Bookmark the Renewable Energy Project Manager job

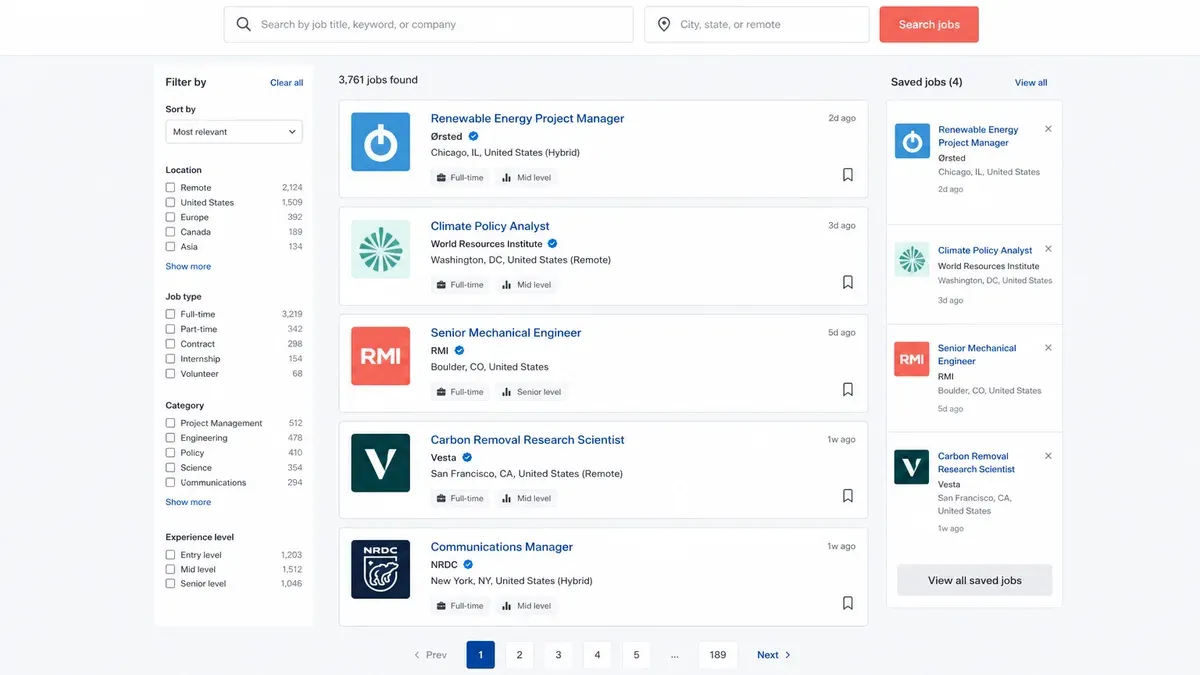(847, 175)
